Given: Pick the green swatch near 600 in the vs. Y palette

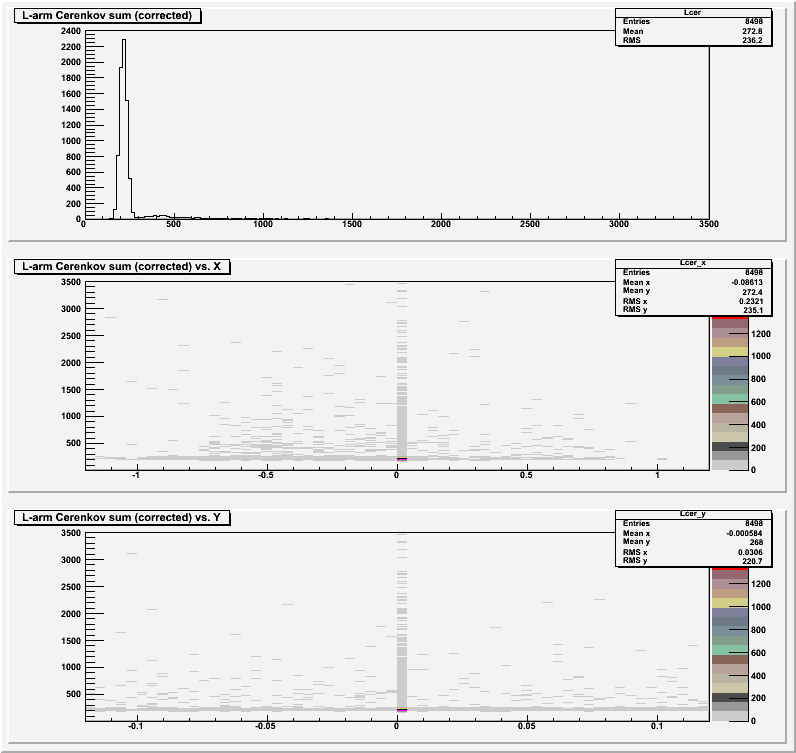Looking at the screenshot, I should (x=729, y=650).
